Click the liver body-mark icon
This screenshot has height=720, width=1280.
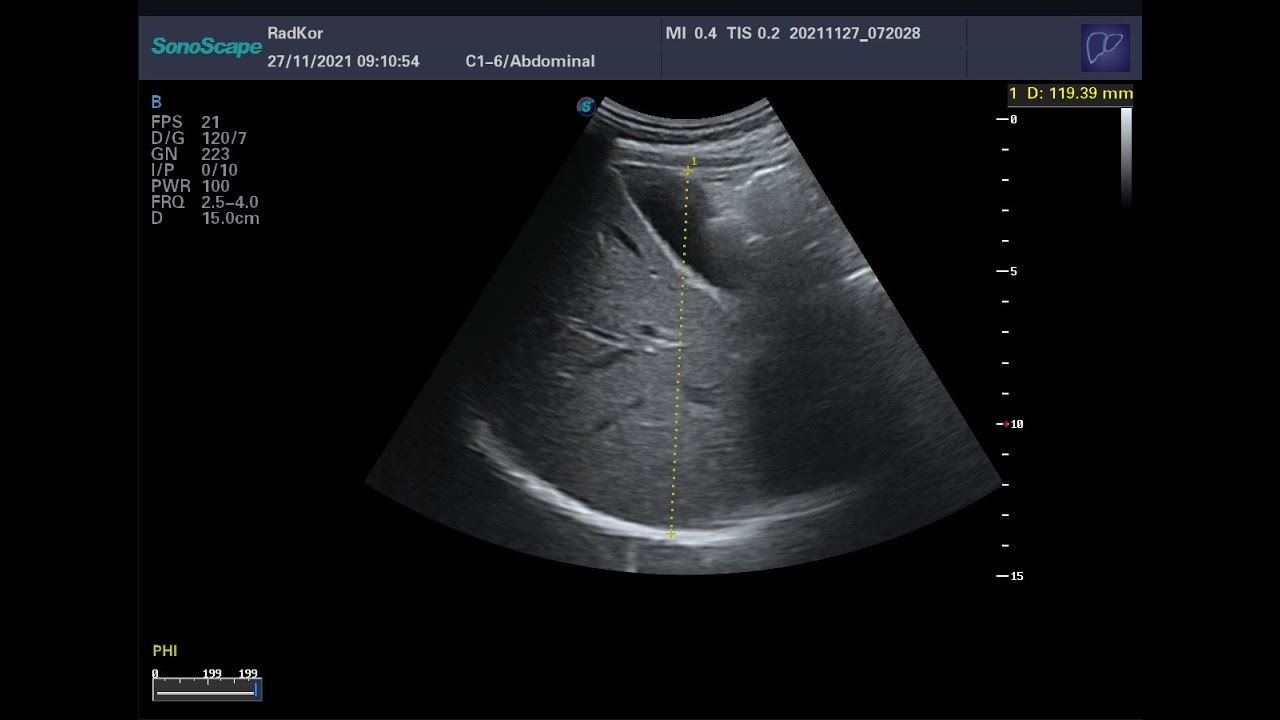[1105, 48]
